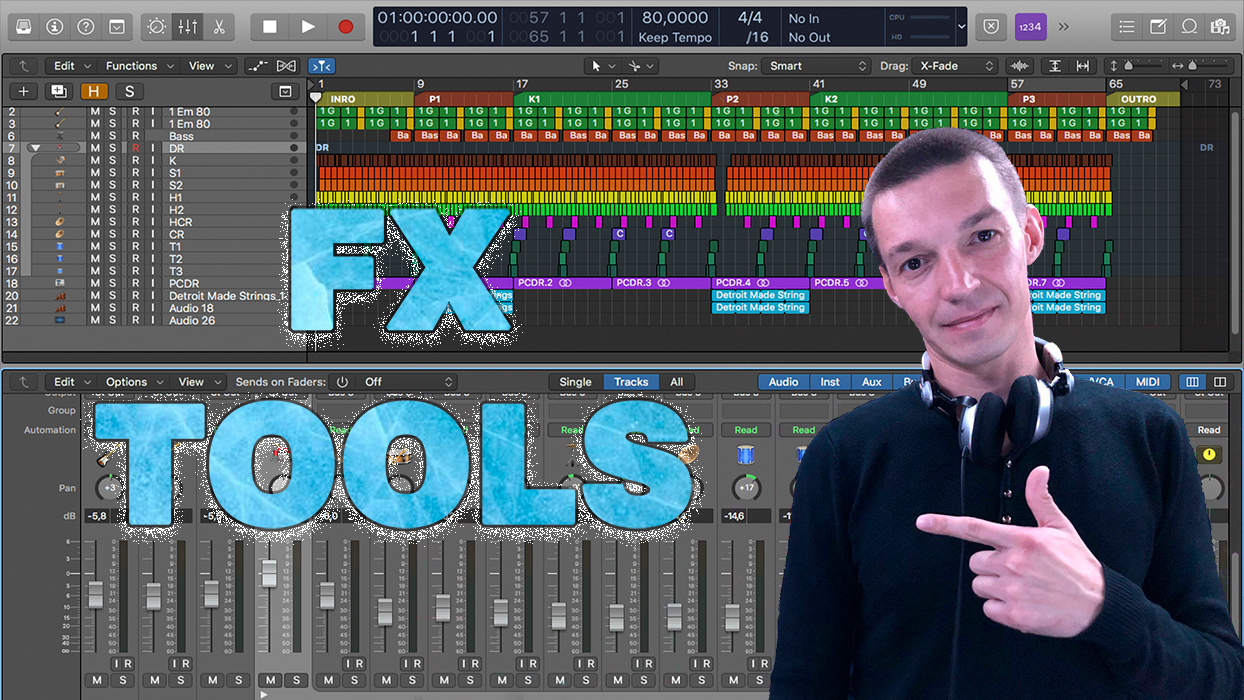Start recording with the red Record button
This screenshot has height=700, width=1244.
pos(346,27)
